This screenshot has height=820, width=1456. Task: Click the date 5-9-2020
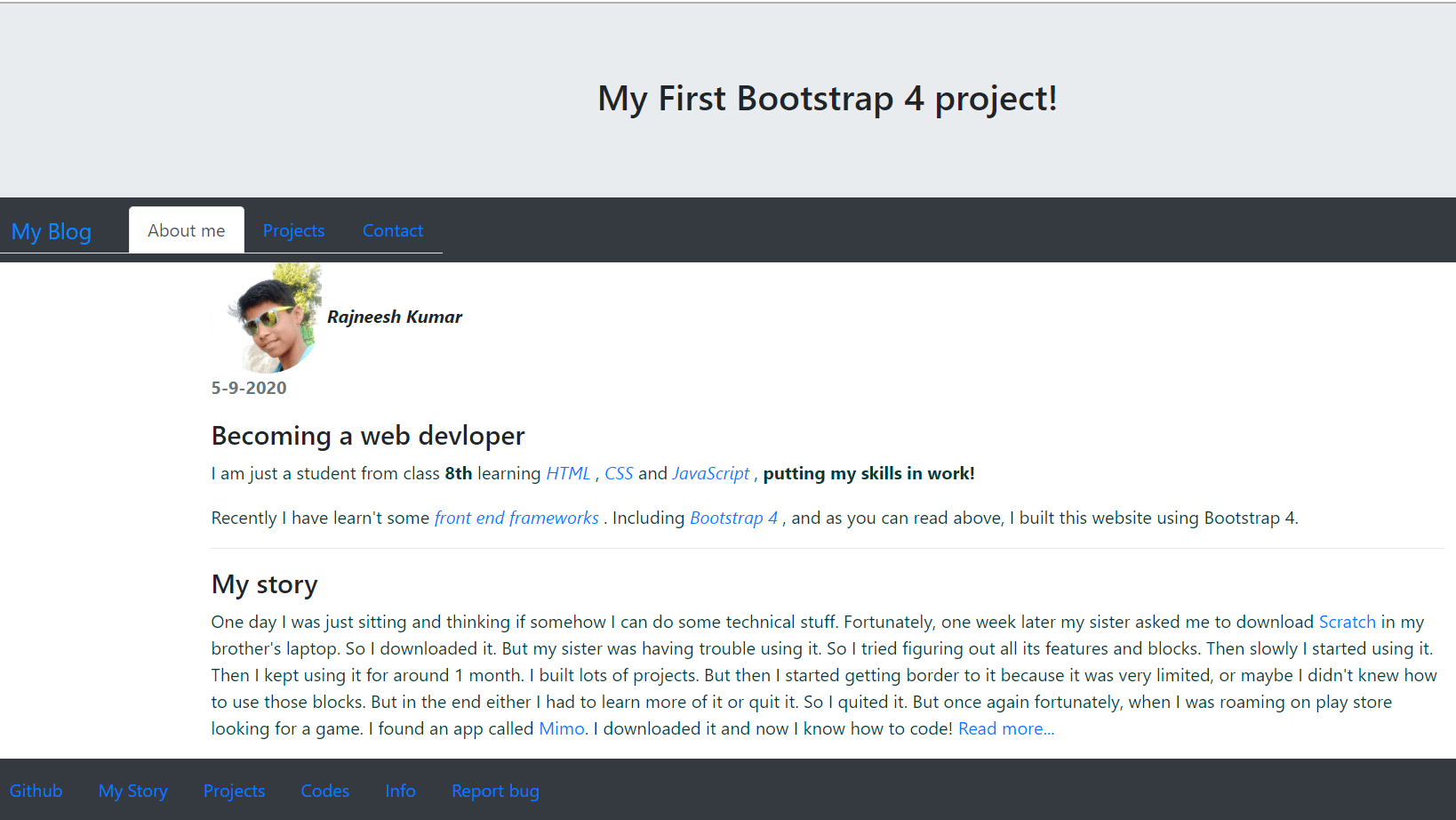(x=249, y=388)
